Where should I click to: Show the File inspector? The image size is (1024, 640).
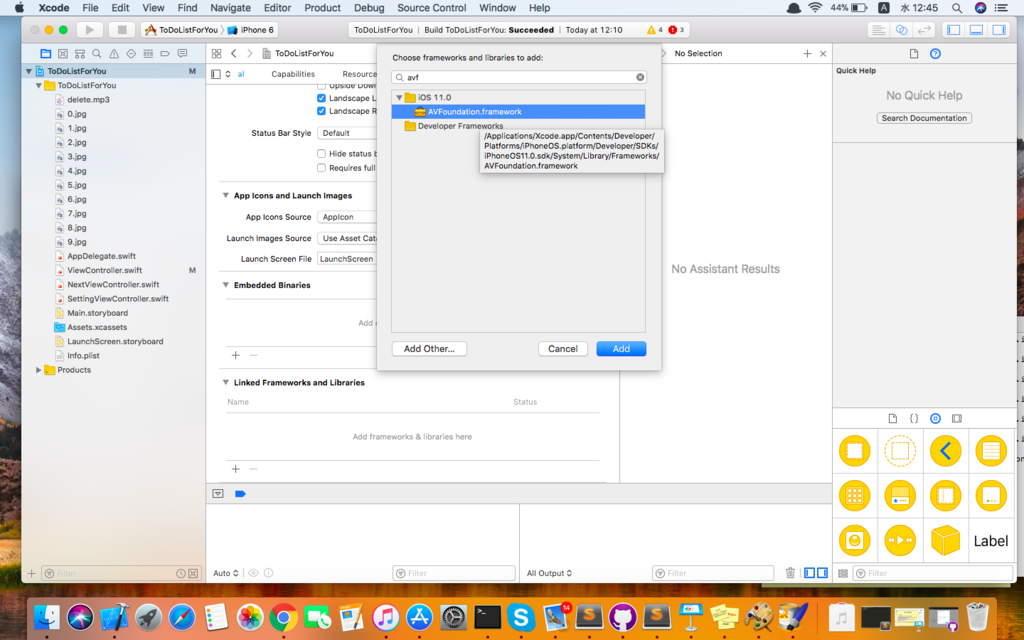point(914,54)
